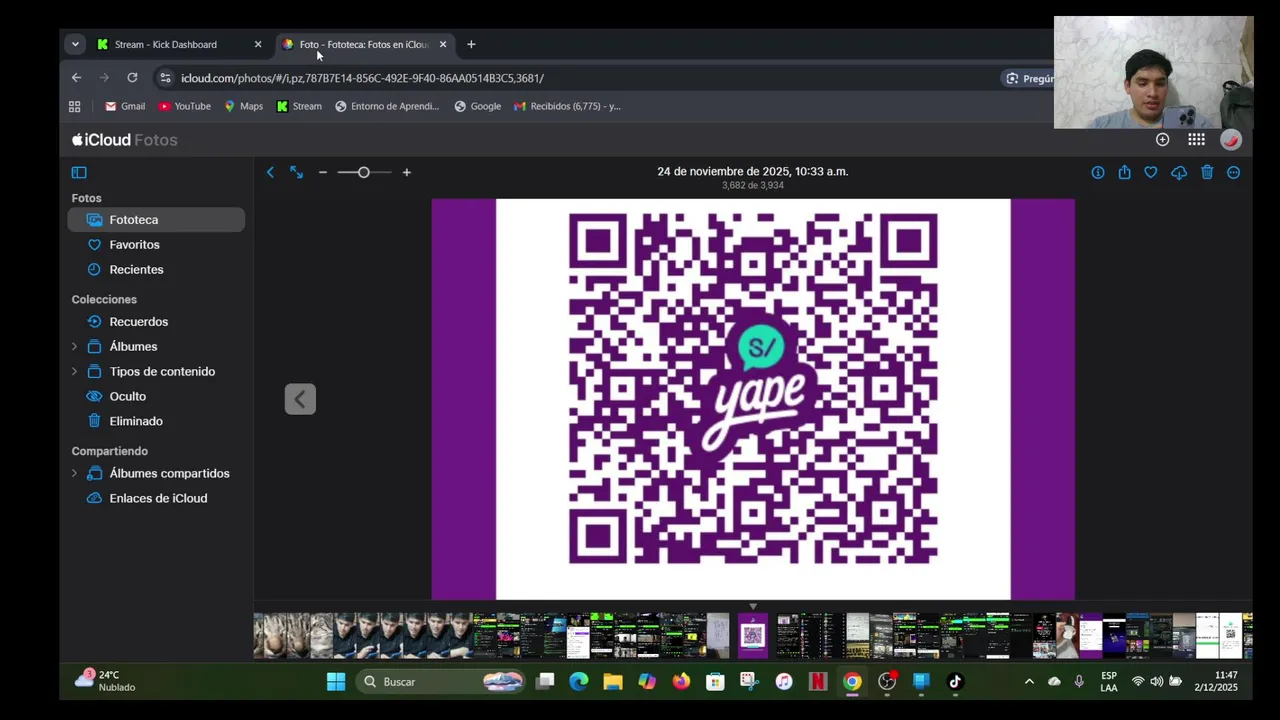The width and height of the screenshot is (1280, 720).
Task: Open Chrome apps grid in bookmarks bar
Action: (74, 106)
